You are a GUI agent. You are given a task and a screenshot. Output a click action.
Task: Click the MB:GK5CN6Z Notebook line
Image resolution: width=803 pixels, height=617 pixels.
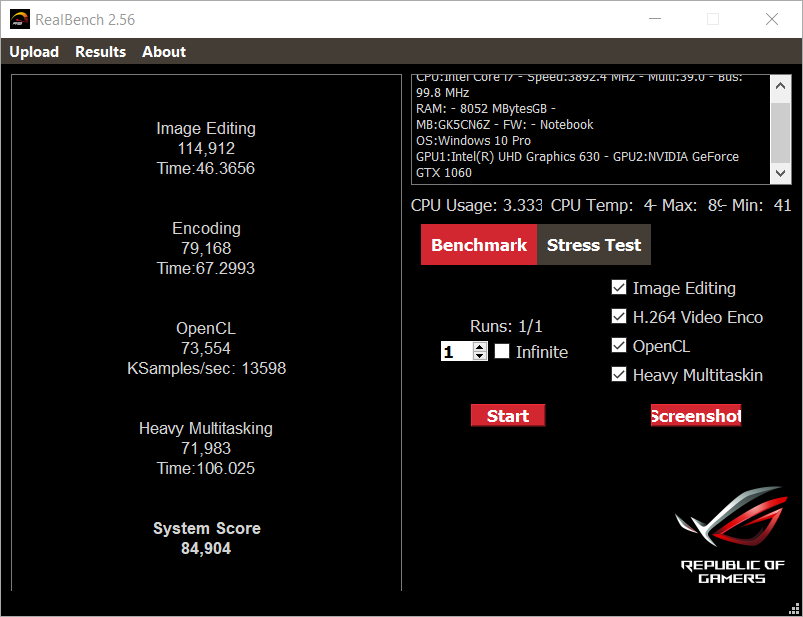click(504, 124)
